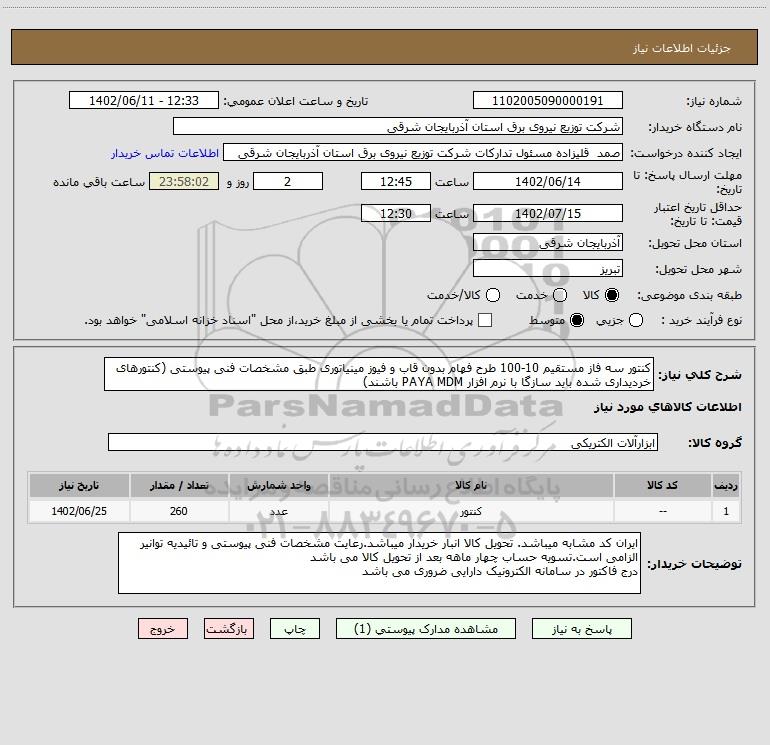The image size is (770, 745).
Task: Click column header نام کالا
Action: (471, 486)
